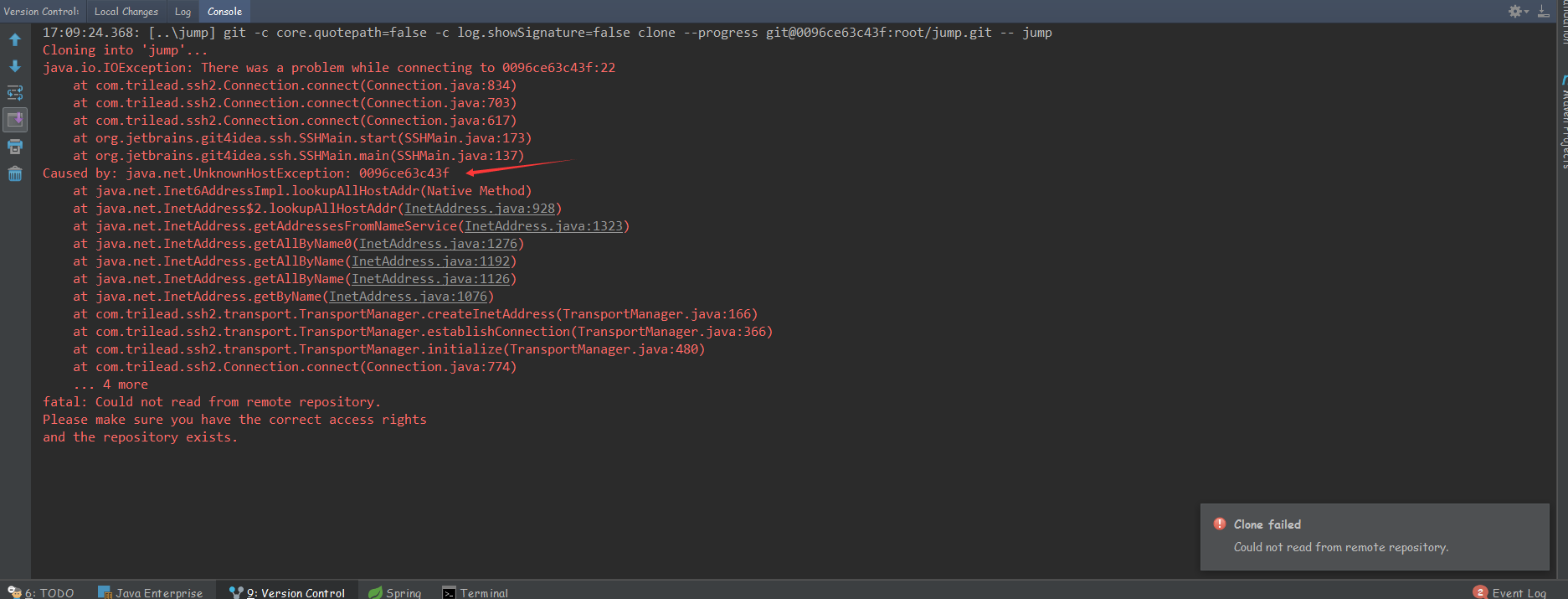Switch to the Local Changes tab
The height and width of the screenshot is (599, 1568).
(x=126, y=11)
